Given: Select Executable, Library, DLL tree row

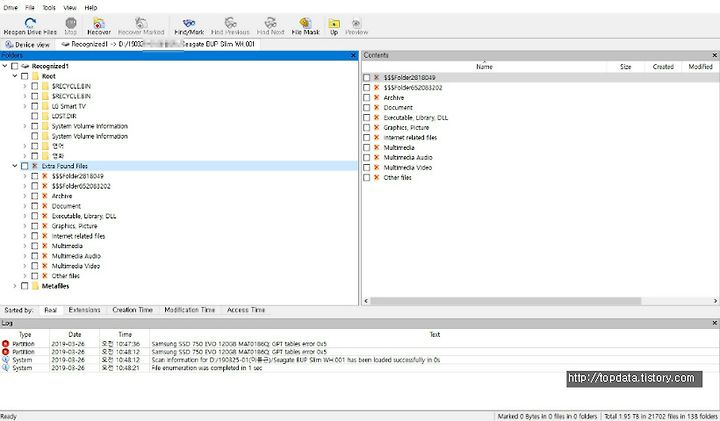Looking at the screenshot, I should click(84, 216).
